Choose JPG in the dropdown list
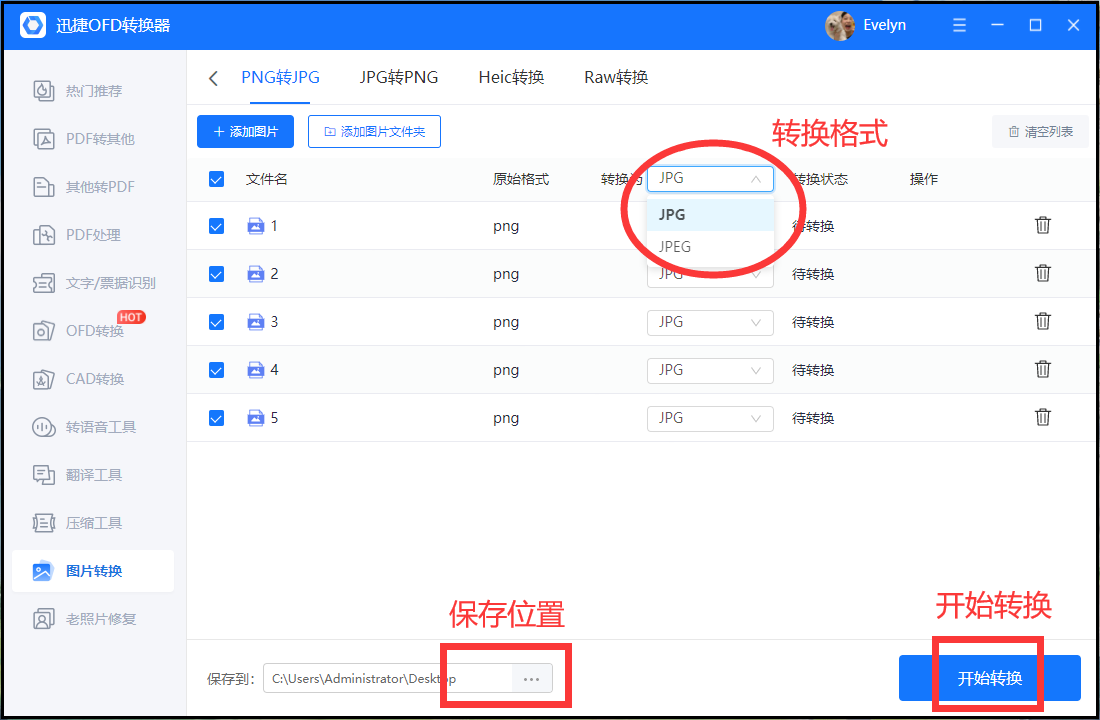The image size is (1100, 720). (710, 215)
